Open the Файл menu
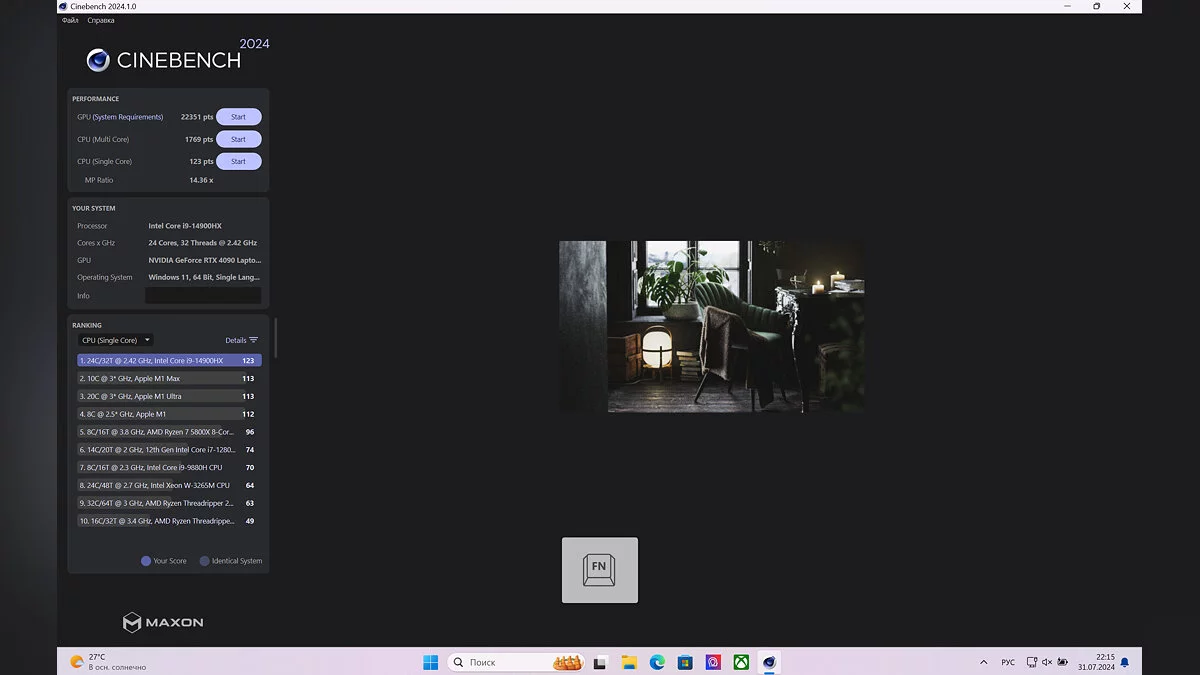Image resolution: width=1200 pixels, height=675 pixels. click(70, 20)
